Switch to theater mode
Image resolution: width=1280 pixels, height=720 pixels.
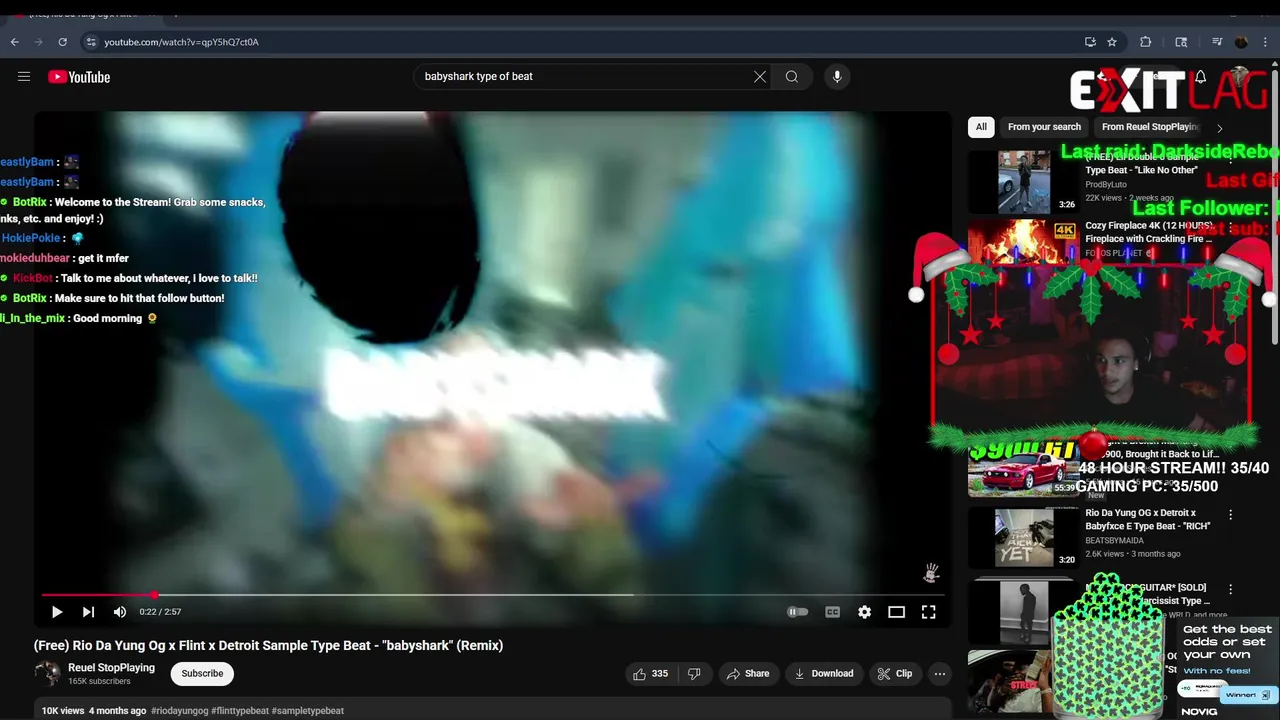(896, 612)
